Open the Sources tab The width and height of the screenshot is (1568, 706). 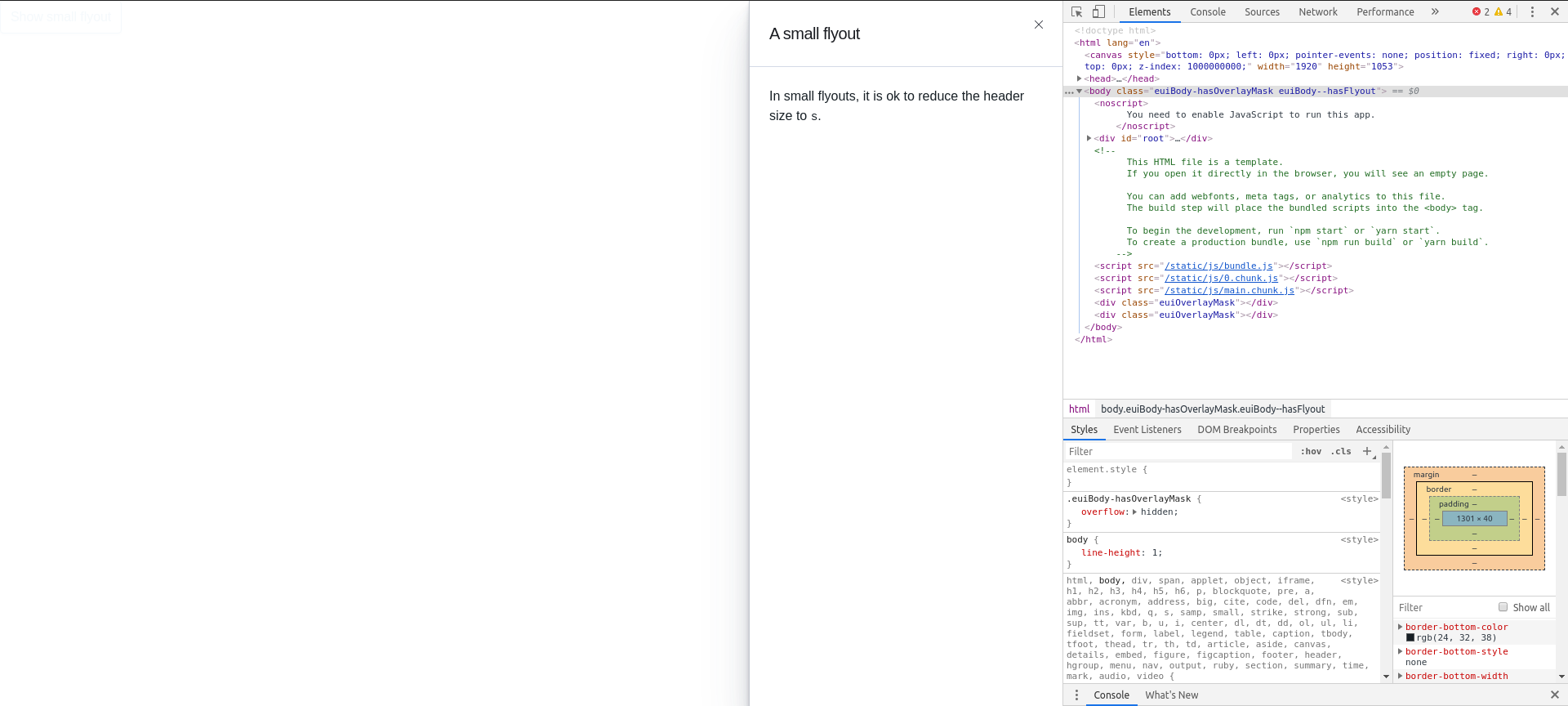1262,11
